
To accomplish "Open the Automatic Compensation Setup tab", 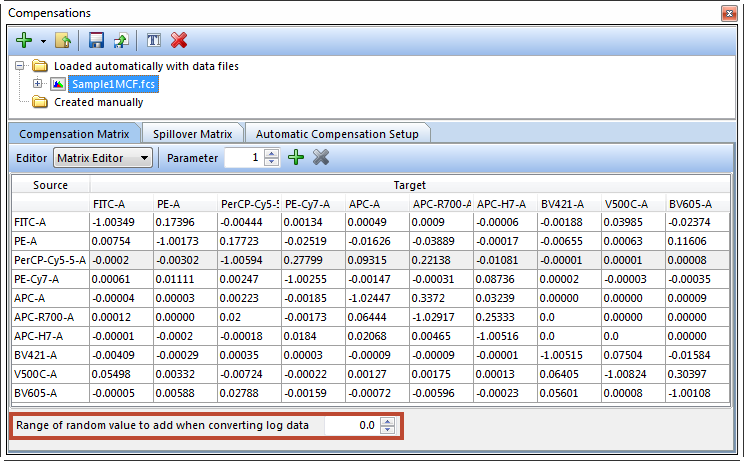I will pyautogui.click(x=337, y=133).
